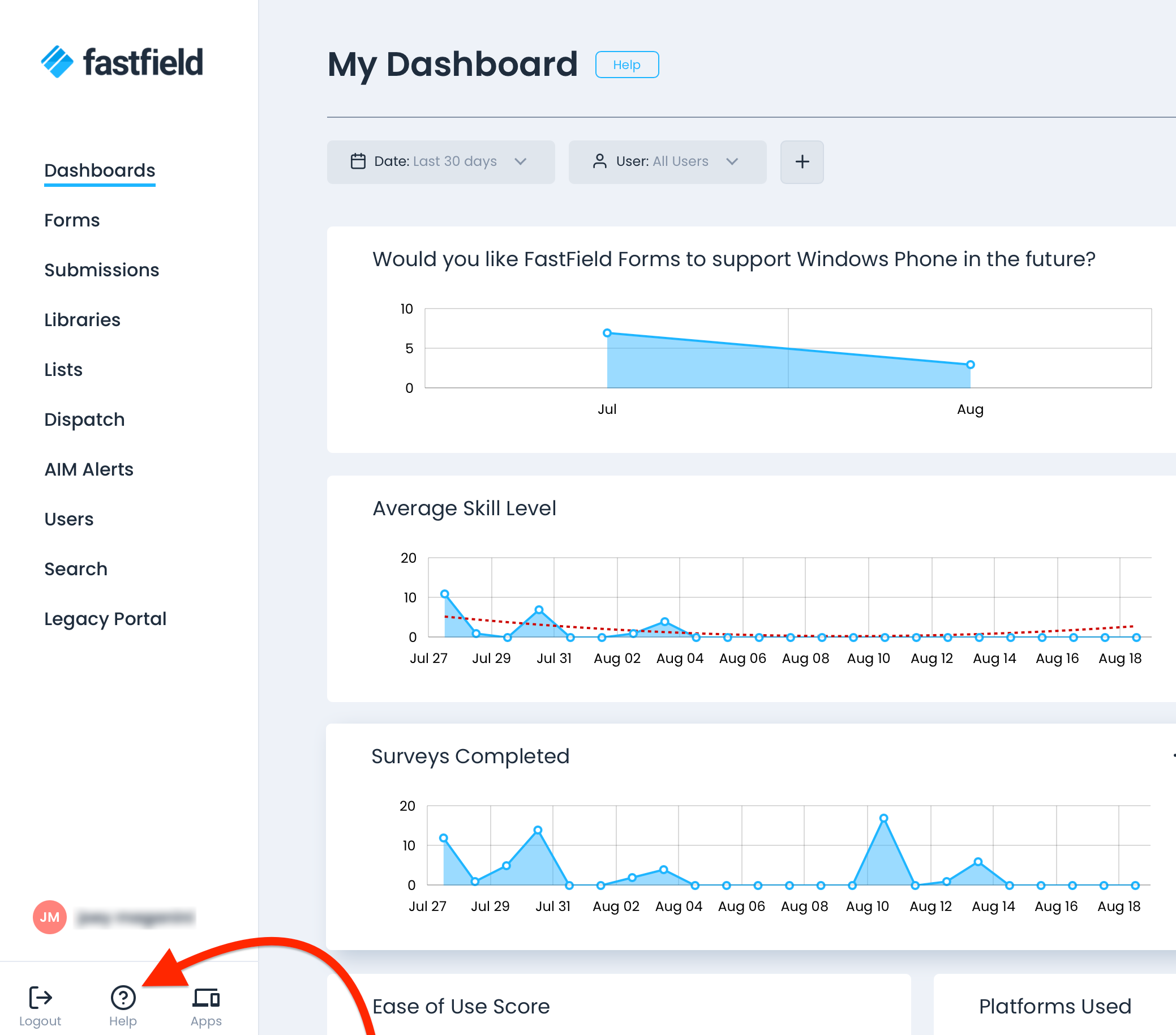Click the person icon in User filter
The width and height of the screenshot is (1176, 1035).
[x=599, y=161]
